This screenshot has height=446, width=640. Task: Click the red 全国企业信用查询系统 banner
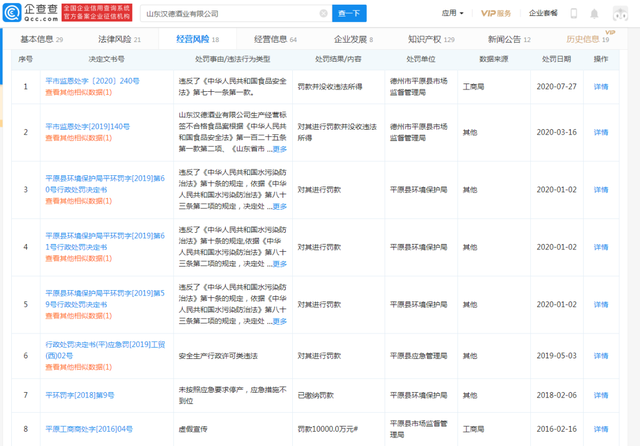(97, 13)
